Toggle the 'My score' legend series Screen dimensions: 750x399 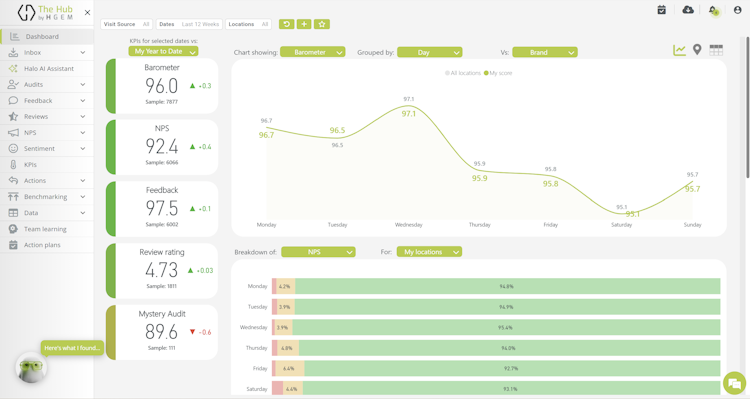(498, 73)
